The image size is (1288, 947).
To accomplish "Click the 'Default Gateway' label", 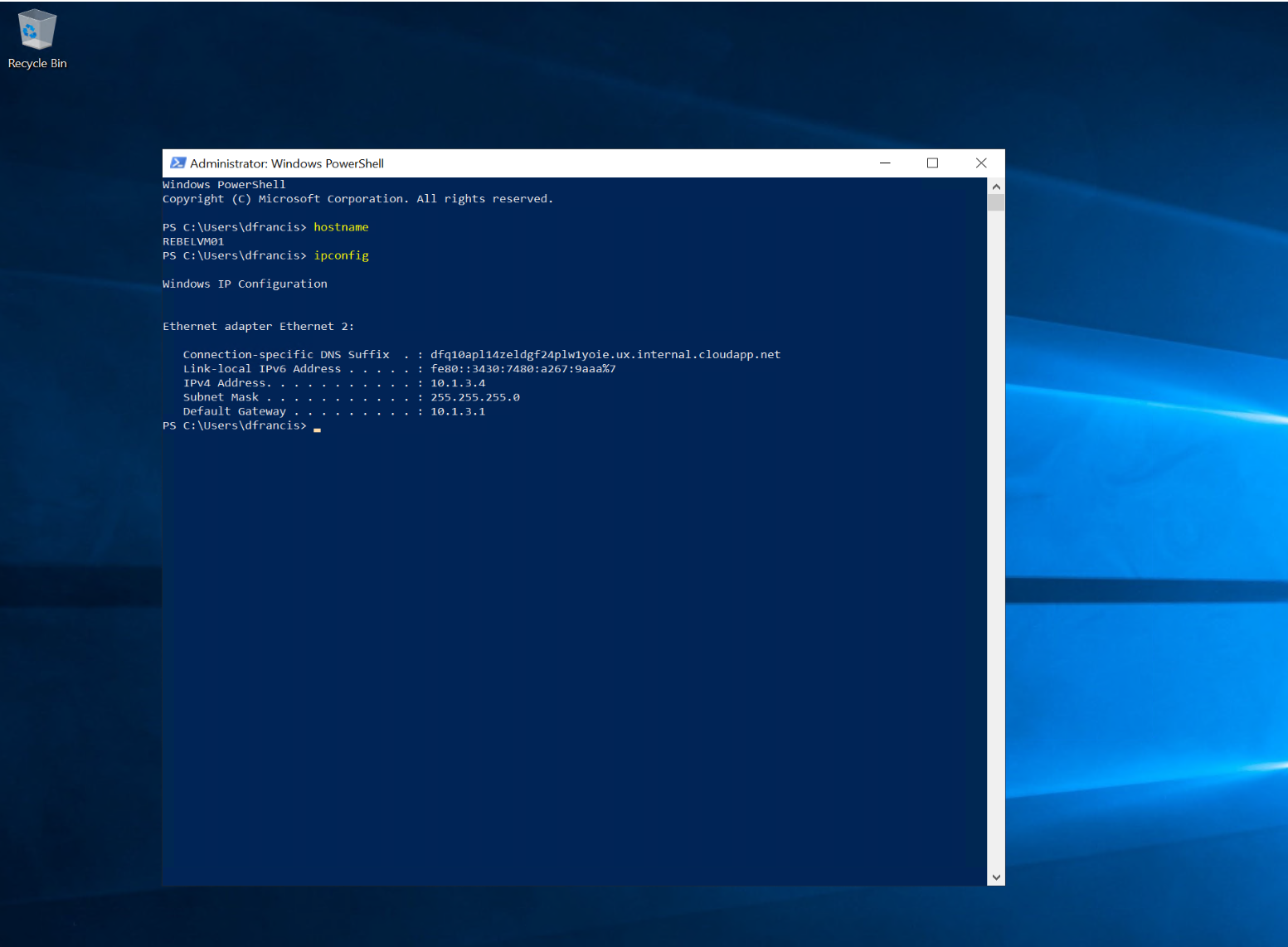I will [x=235, y=411].
